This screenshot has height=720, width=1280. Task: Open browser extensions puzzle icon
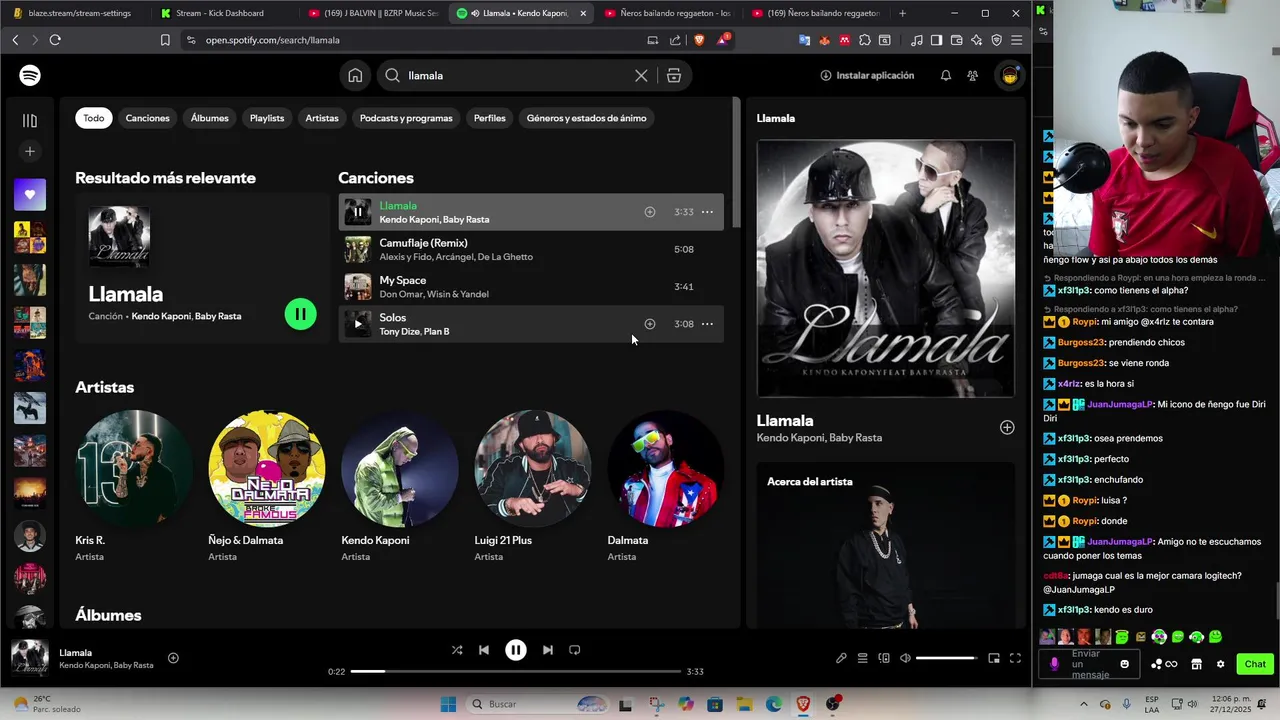(865, 40)
